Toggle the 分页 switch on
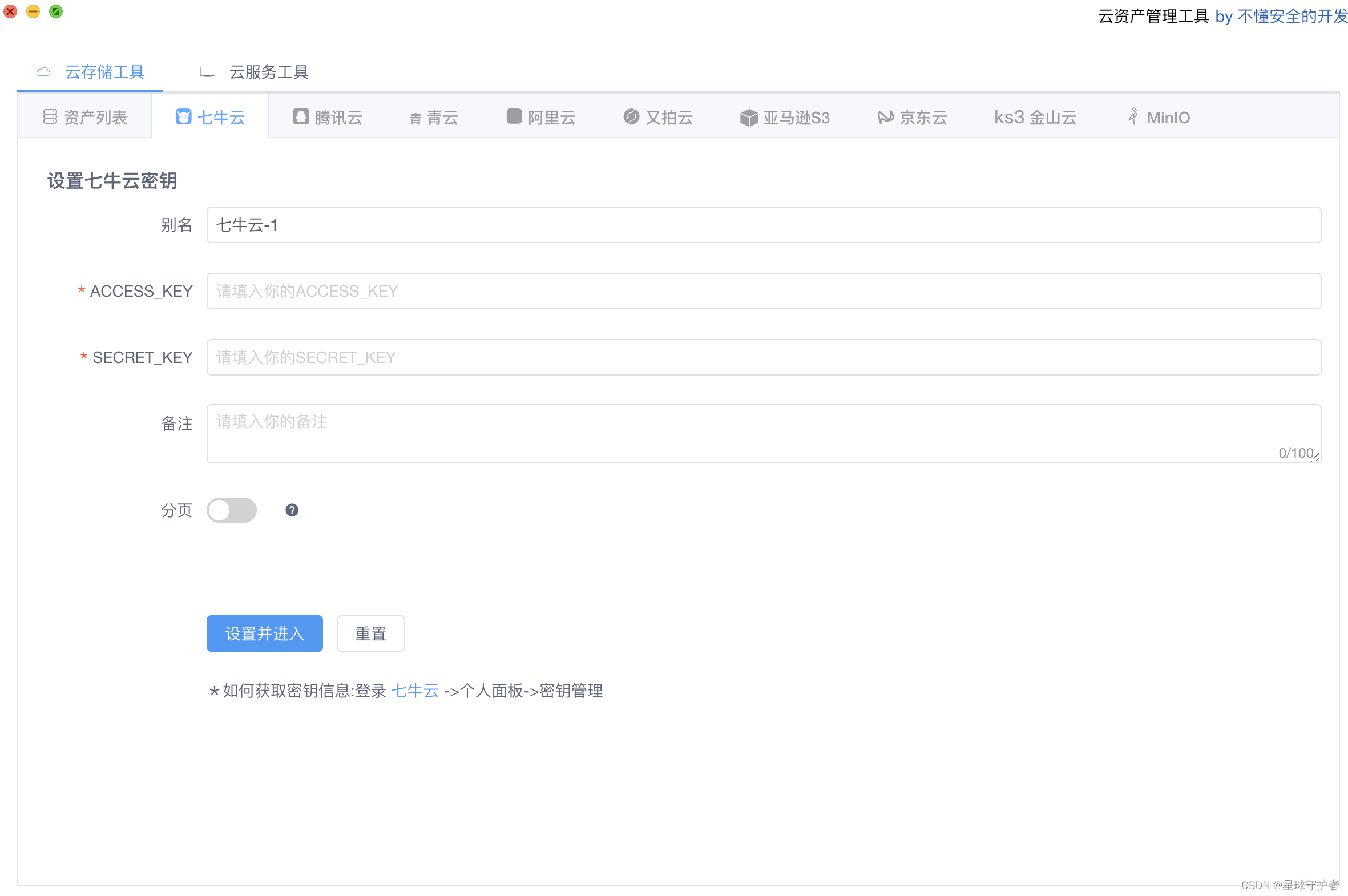1348x896 pixels. tap(232, 510)
